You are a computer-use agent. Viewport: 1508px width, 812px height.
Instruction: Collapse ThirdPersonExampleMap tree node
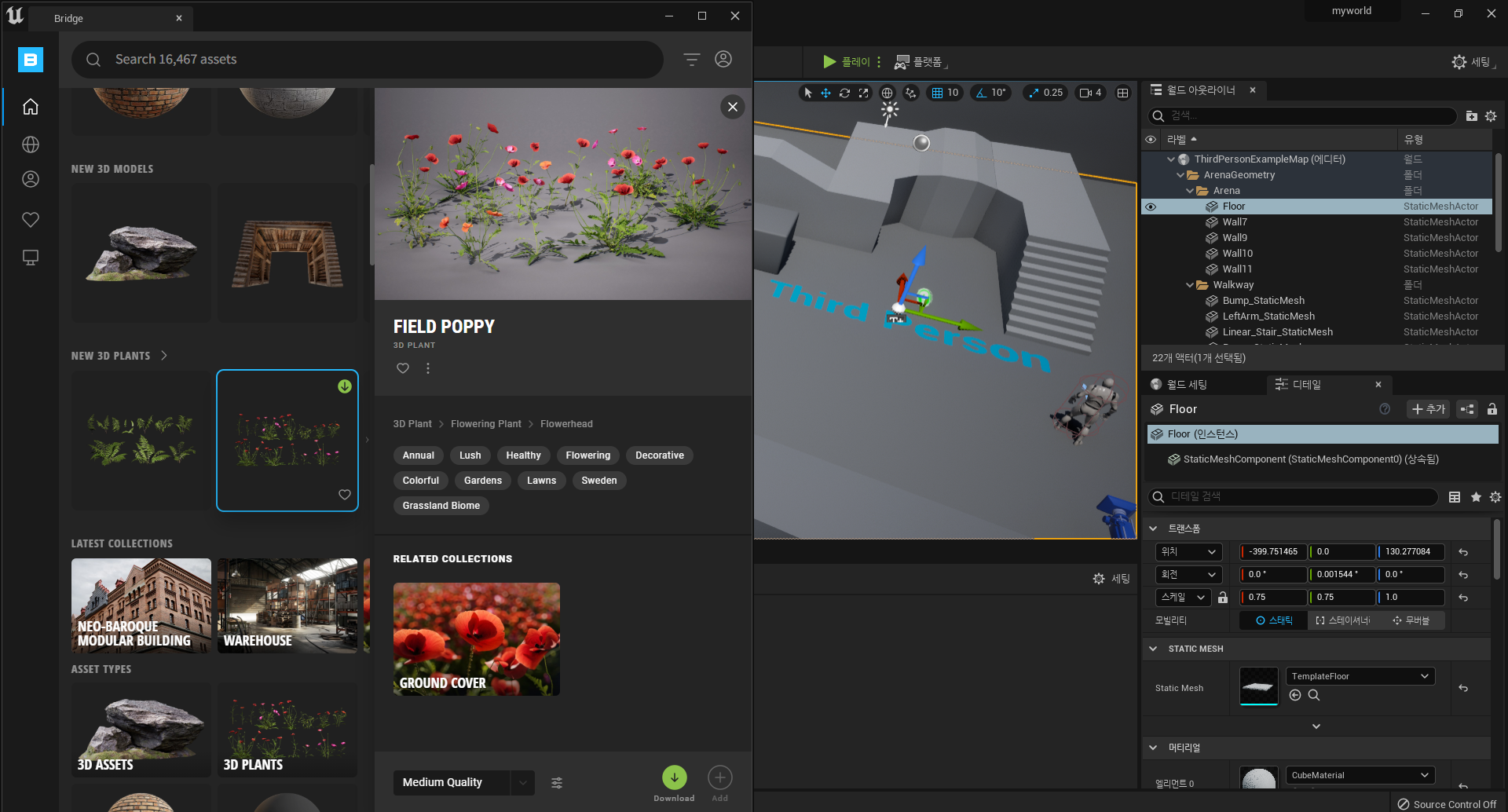[x=1171, y=159]
